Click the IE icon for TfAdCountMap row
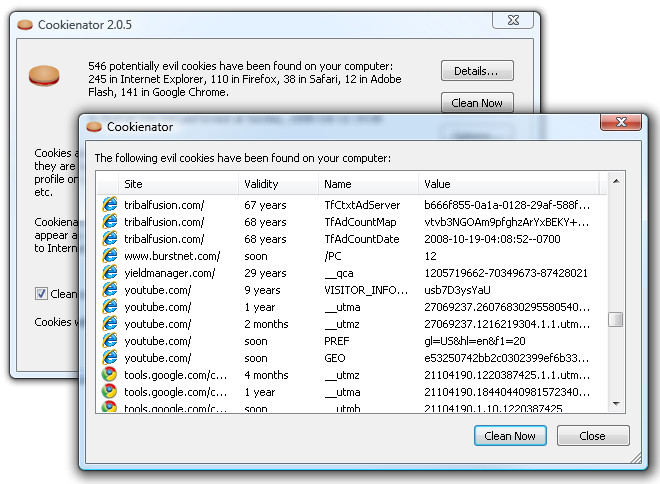Screen dimensions: 660x484 [110, 221]
